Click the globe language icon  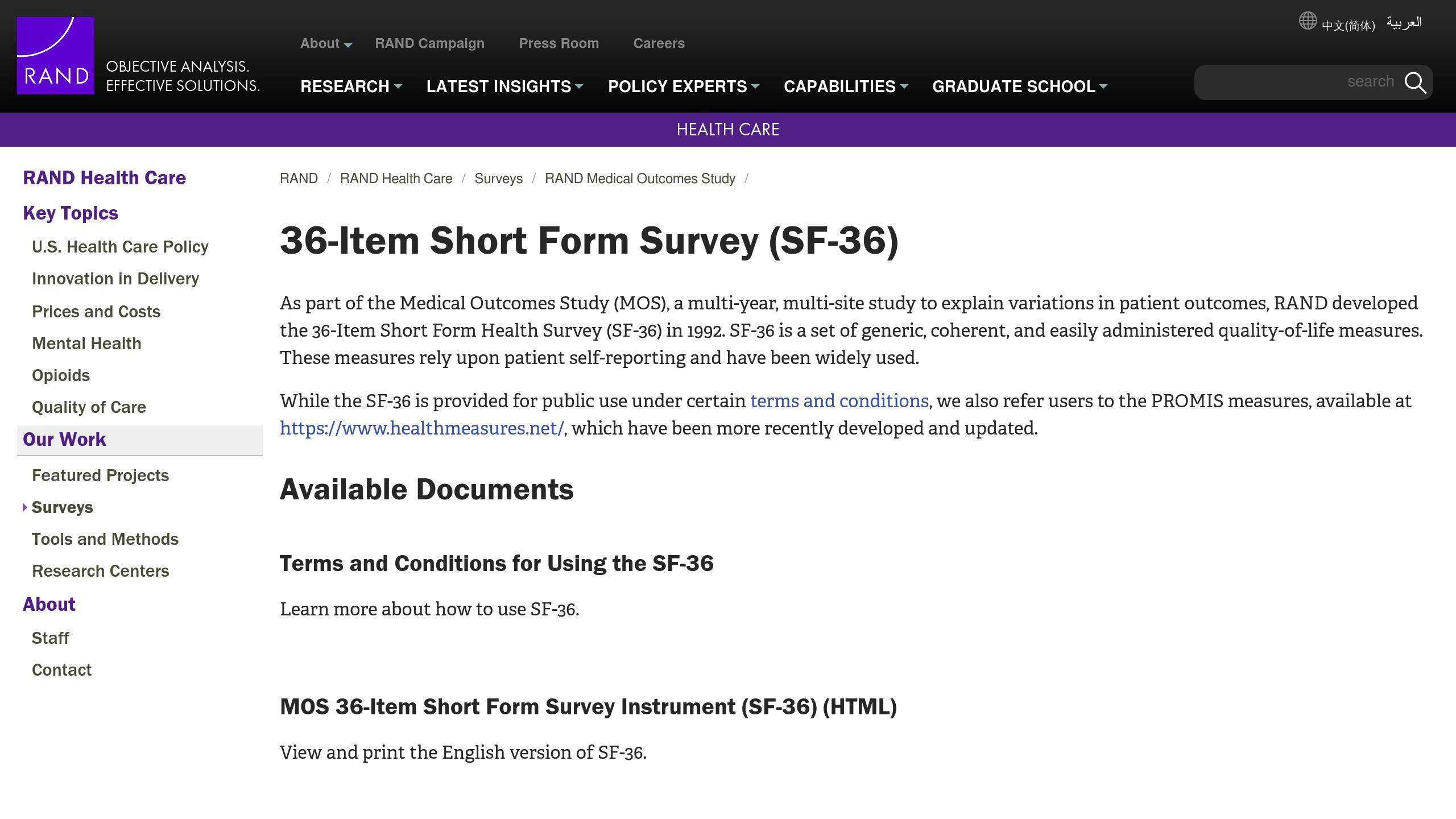pos(1308,21)
